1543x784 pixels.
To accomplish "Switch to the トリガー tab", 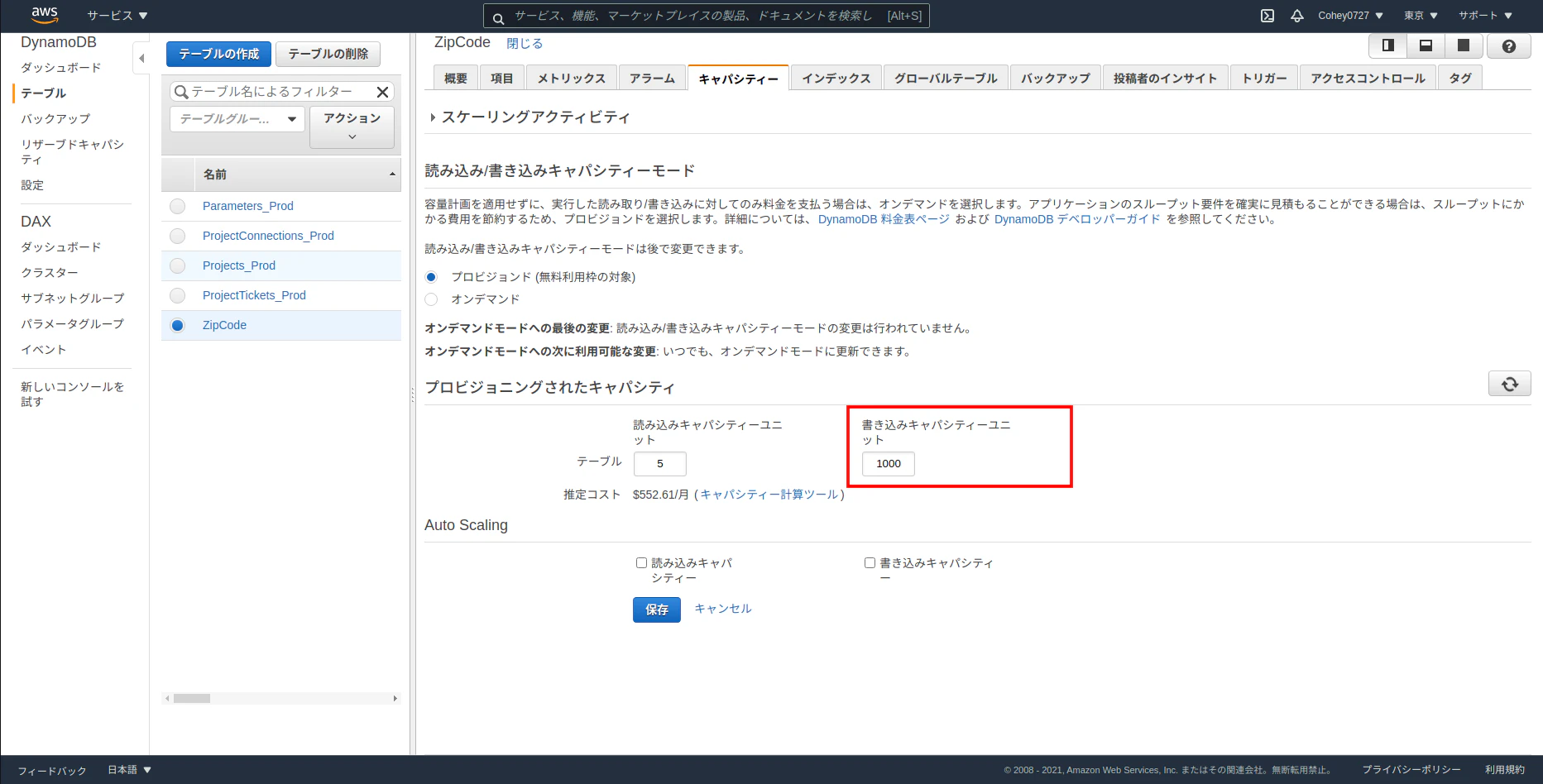I will 1265,79.
